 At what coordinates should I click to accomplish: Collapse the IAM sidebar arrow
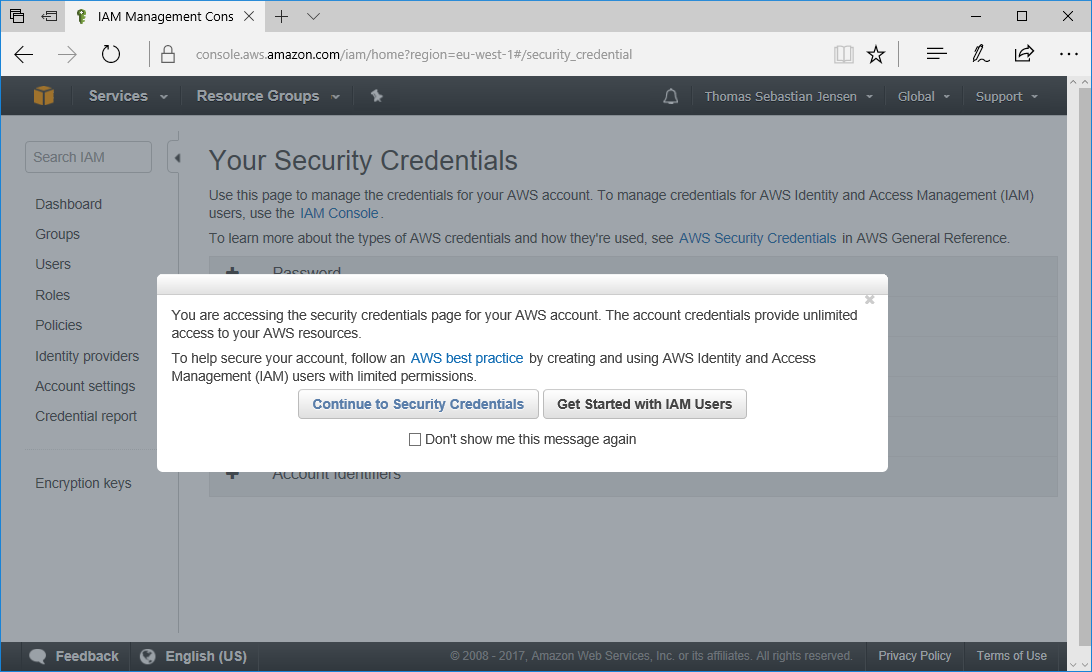[176, 157]
